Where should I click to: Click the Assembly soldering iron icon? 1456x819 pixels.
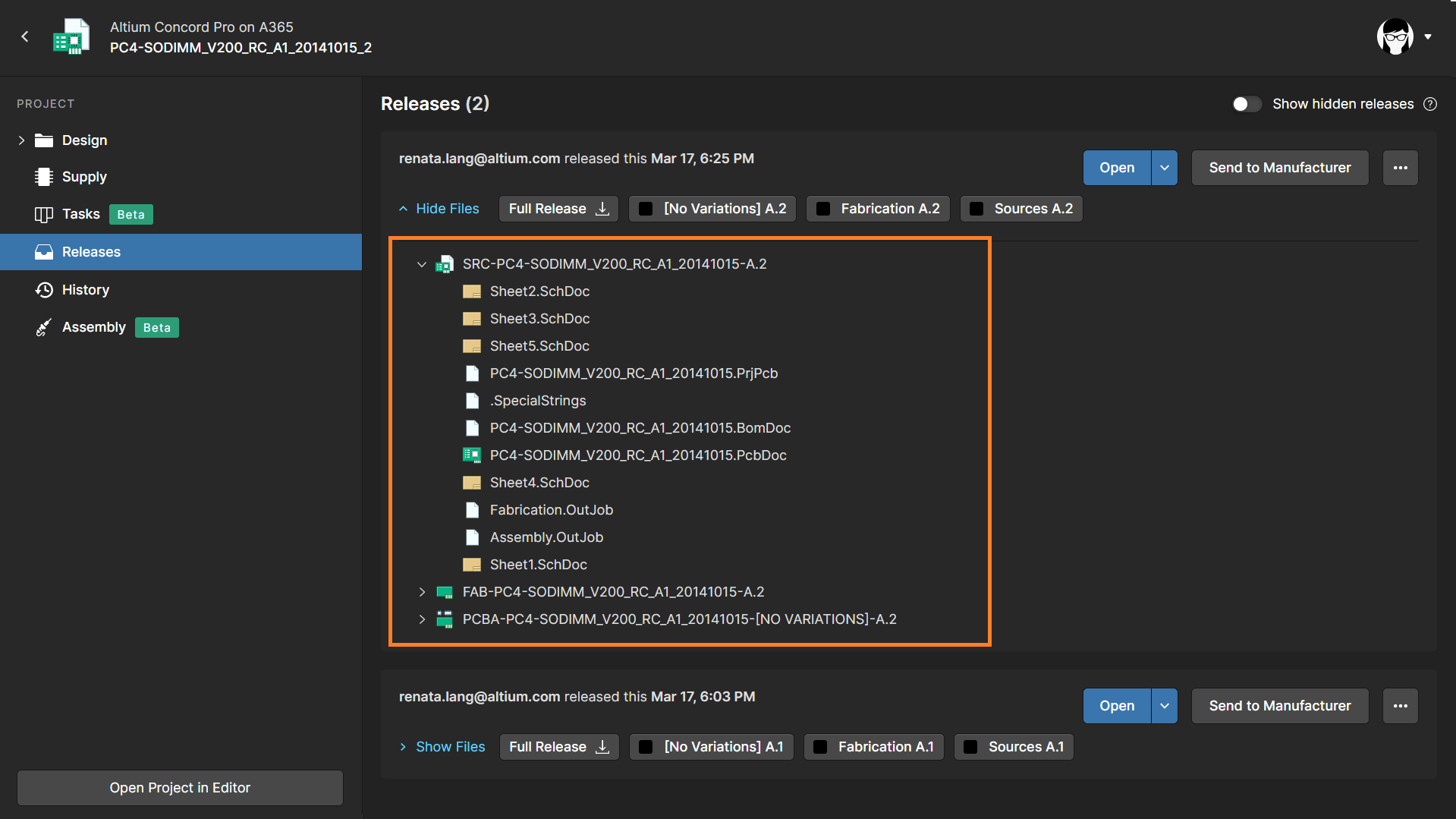tap(43, 327)
